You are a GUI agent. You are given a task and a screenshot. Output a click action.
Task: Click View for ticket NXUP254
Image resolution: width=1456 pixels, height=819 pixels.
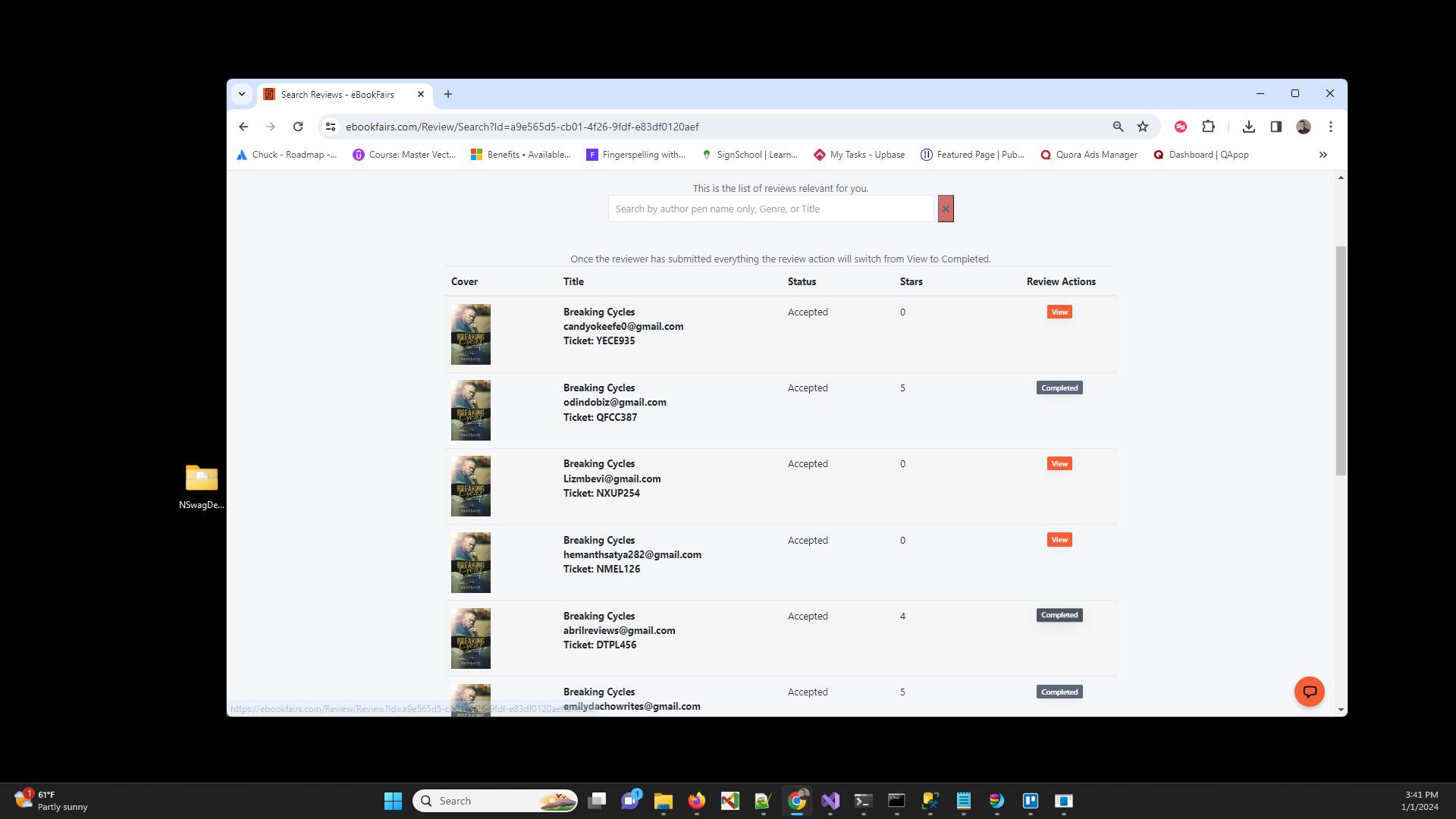point(1059,463)
